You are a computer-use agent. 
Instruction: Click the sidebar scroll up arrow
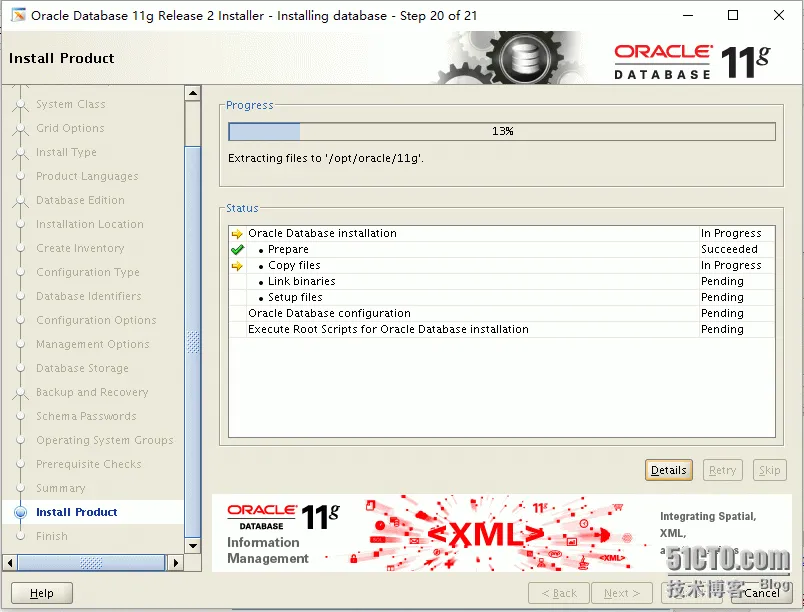[193, 93]
